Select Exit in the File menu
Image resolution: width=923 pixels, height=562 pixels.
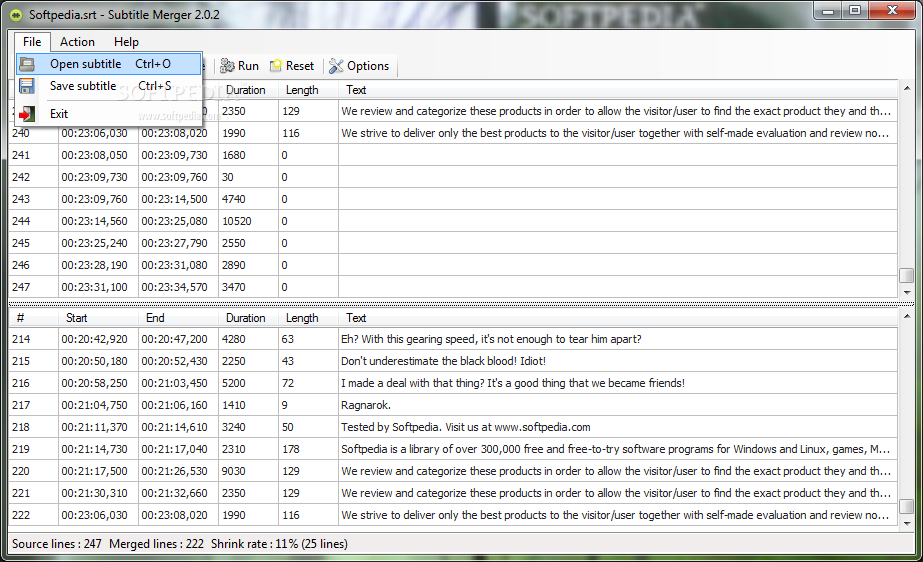[x=108, y=114]
